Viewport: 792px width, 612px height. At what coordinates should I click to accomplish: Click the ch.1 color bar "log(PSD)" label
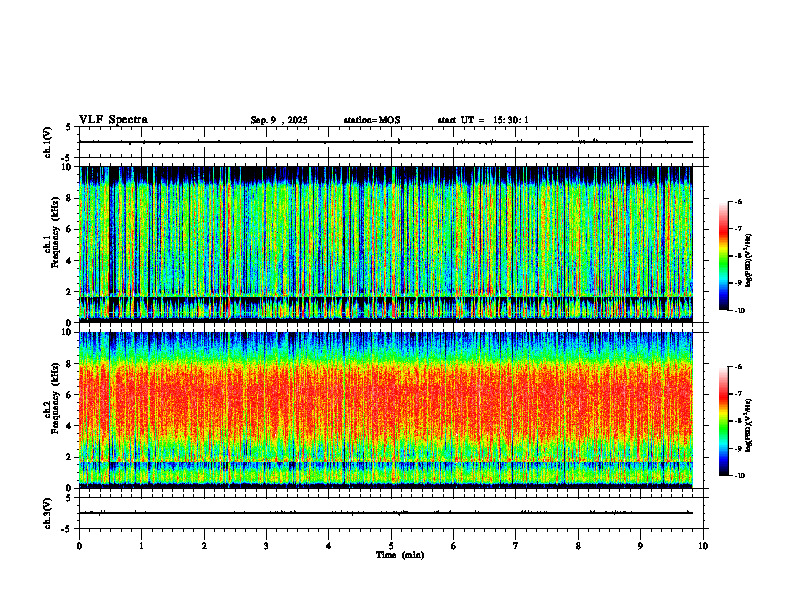749,260
